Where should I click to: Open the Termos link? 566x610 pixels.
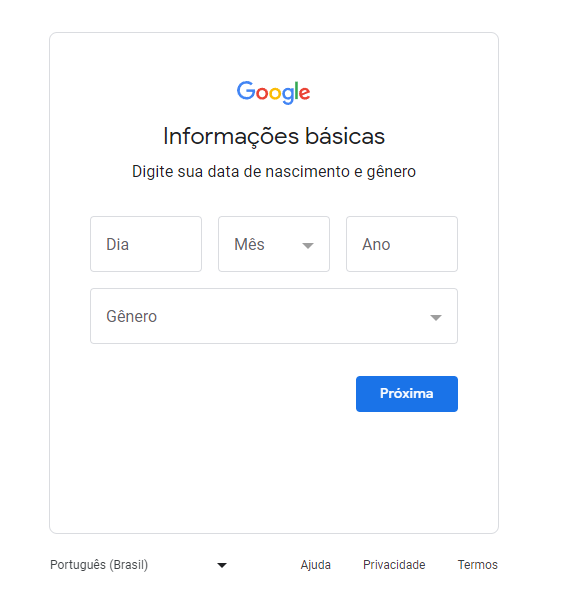[477, 564]
